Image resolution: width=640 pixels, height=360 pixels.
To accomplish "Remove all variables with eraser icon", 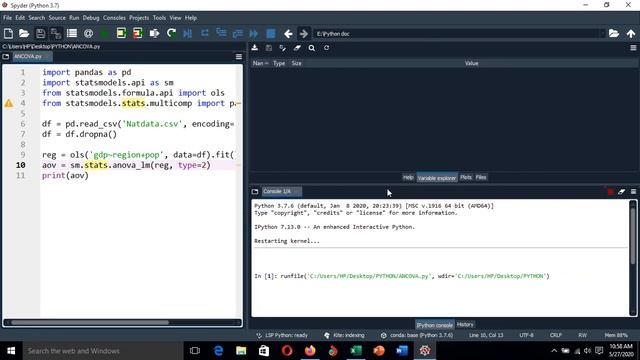I will coord(297,48).
